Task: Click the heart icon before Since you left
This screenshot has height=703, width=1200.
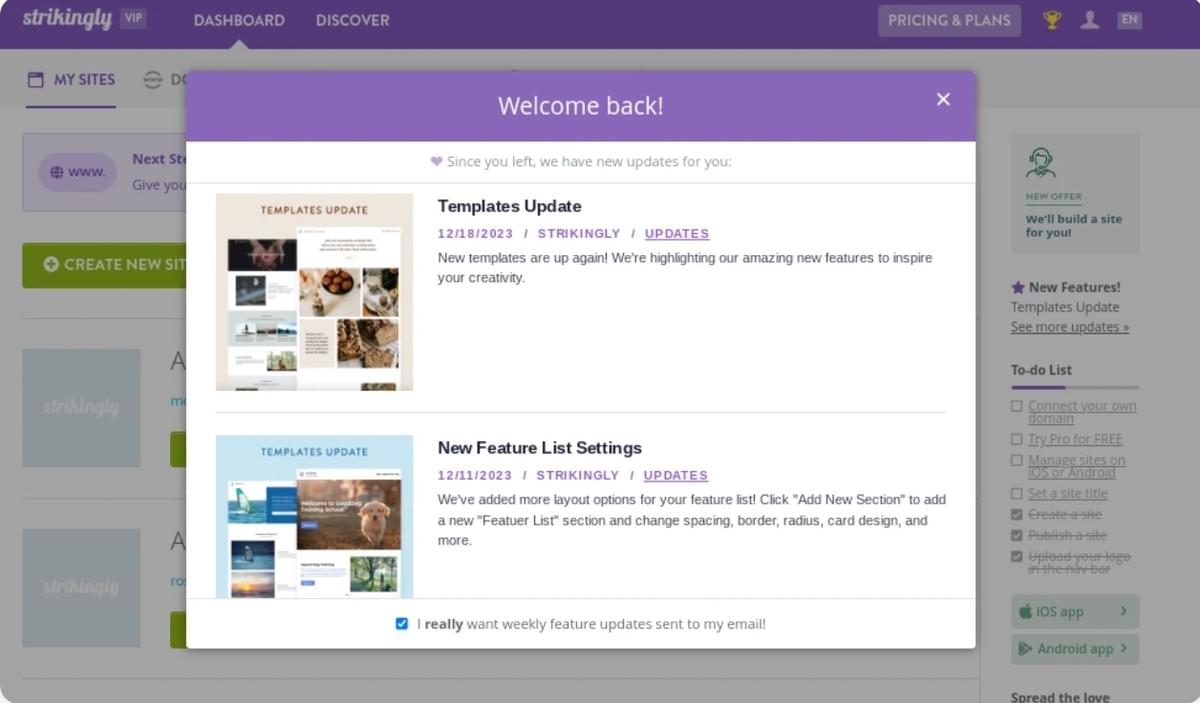Action: tap(436, 161)
